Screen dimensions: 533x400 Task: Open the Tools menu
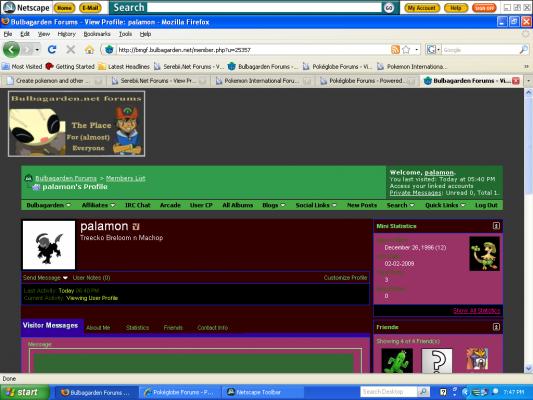tap(125, 34)
